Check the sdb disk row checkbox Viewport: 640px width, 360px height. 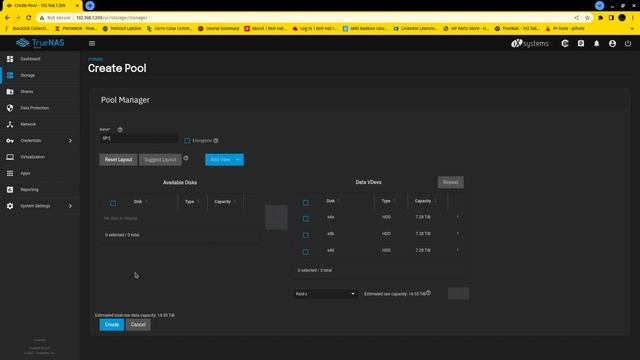point(305,235)
